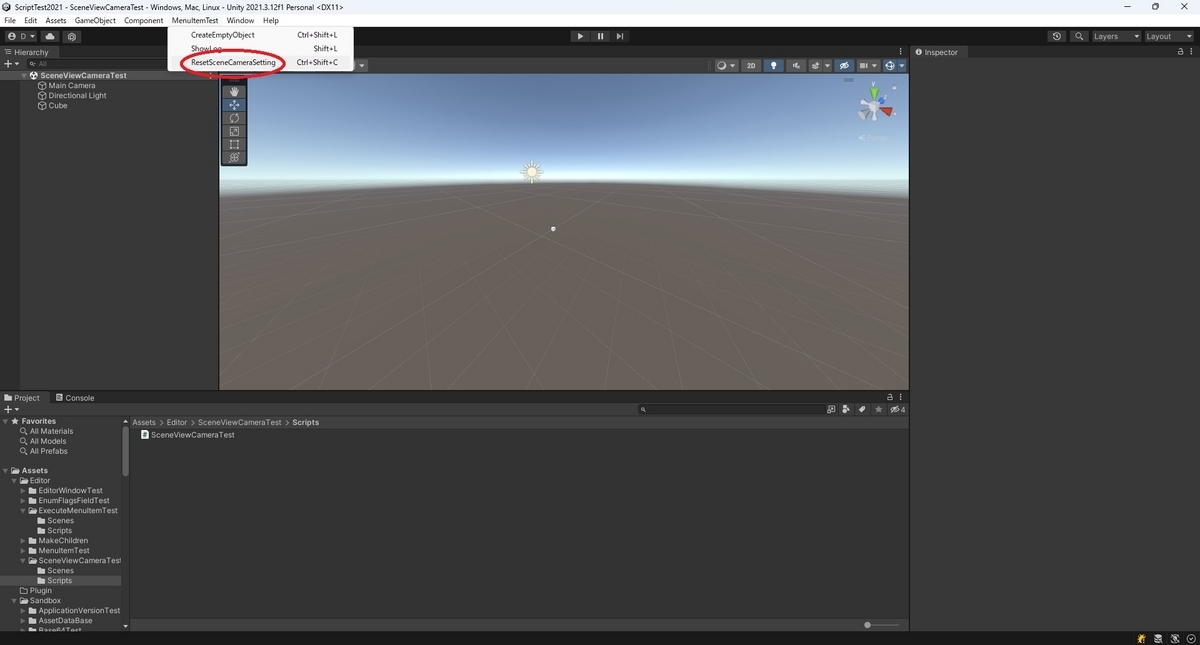Screen dimensions: 1200x645
Task: Click the global search magnifier icon
Action: [1079, 36]
